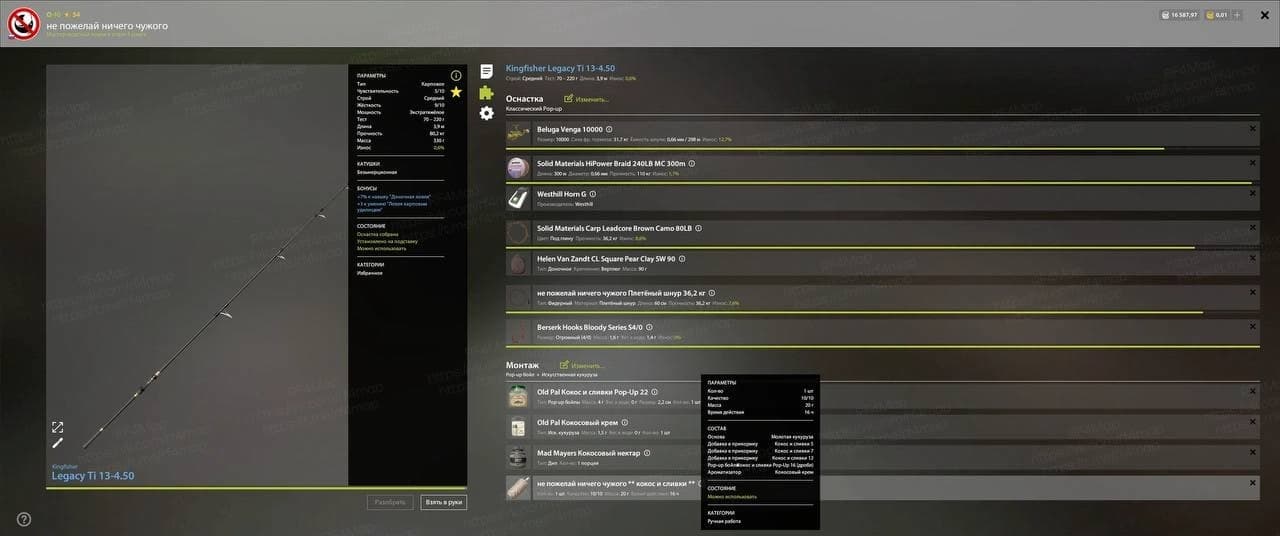Show info for Helen Van Zandt Pear Clay

coord(683,258)
